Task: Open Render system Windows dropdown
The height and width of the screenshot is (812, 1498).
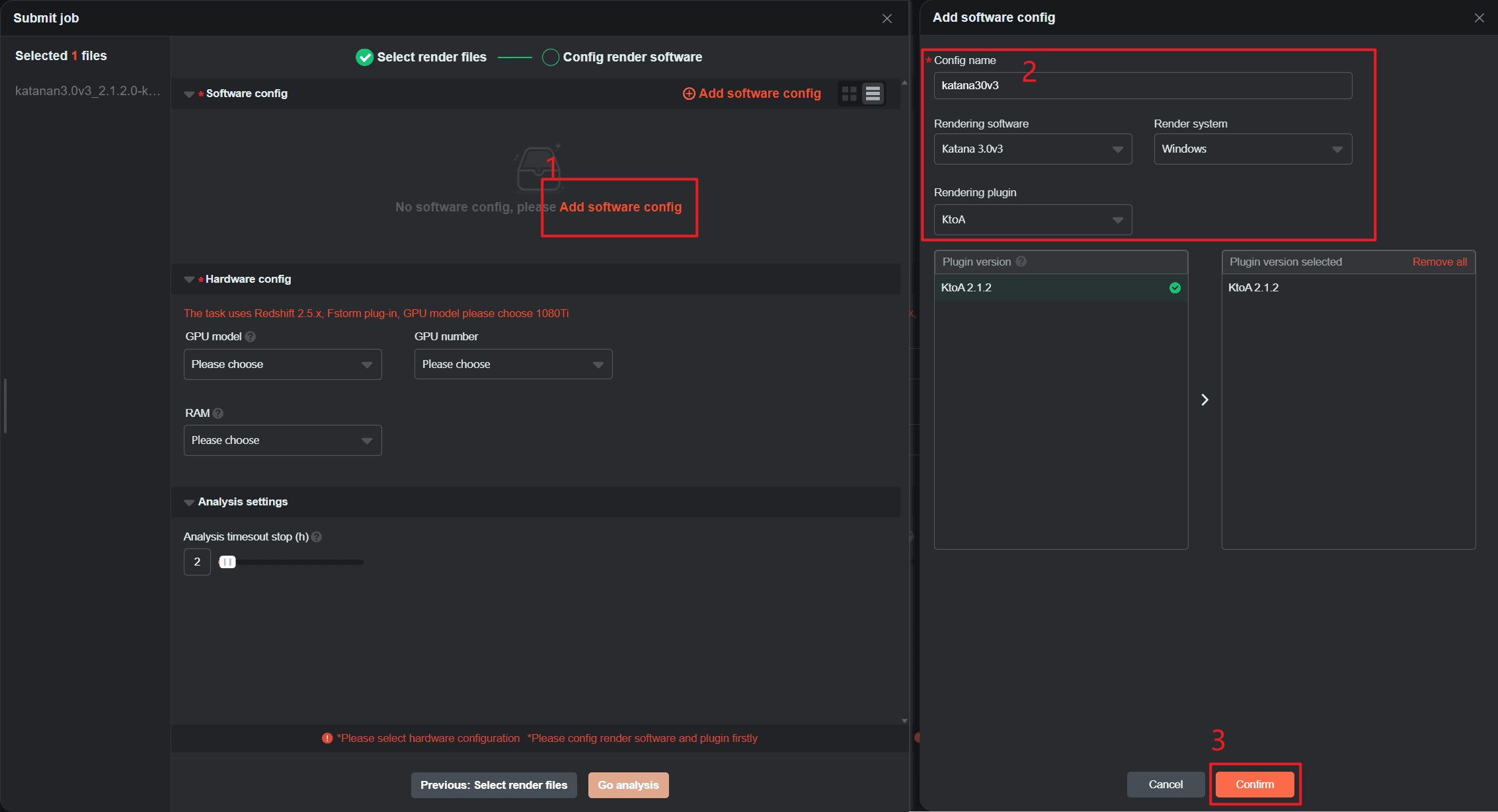Action: tap(1252, 149)
